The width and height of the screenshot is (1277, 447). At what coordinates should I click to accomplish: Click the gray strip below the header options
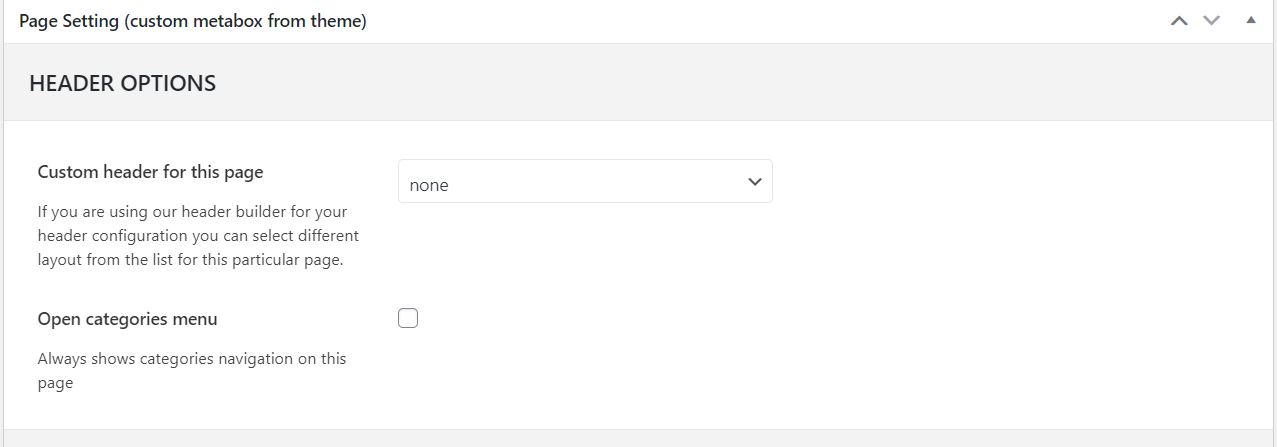coord(640,438)
